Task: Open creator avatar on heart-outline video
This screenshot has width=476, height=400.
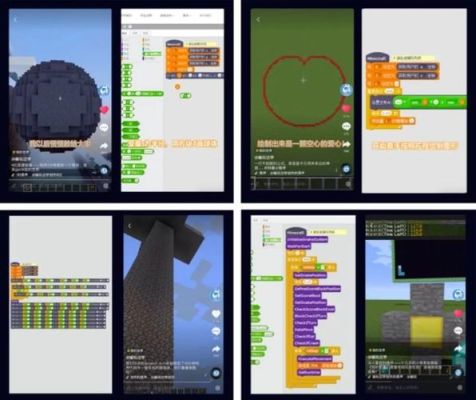Action: [x=346, y=89]
